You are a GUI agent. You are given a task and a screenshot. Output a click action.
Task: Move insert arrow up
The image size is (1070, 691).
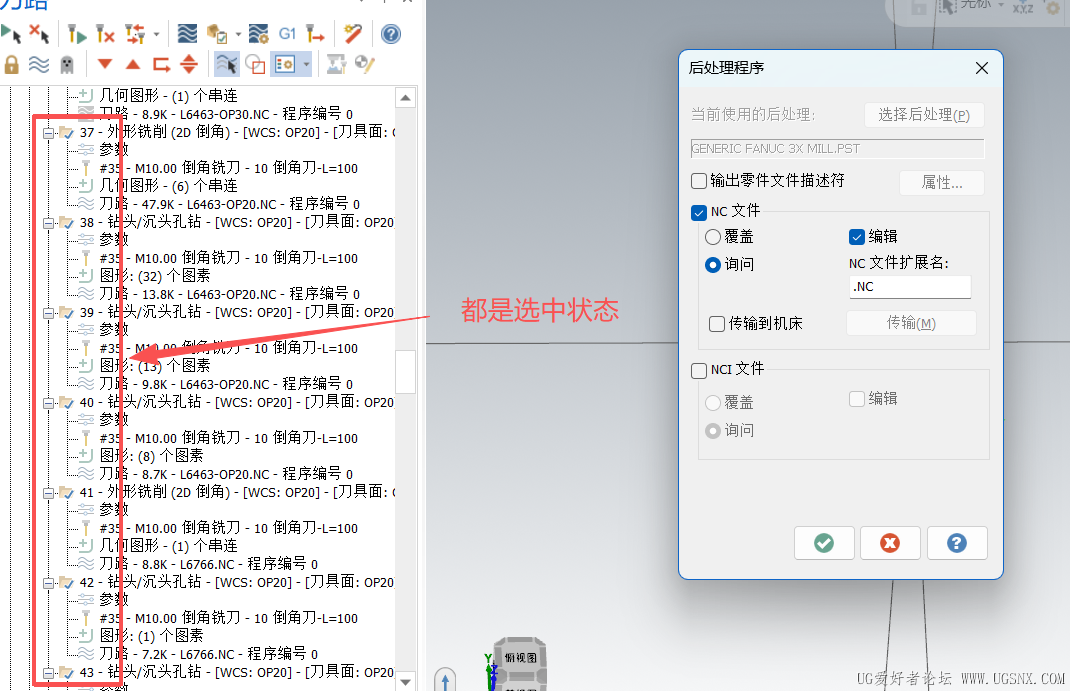133,65
